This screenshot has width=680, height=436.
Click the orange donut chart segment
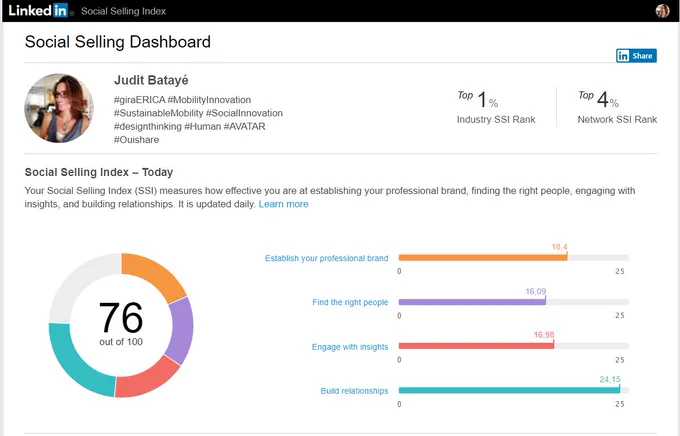[155, 274]
